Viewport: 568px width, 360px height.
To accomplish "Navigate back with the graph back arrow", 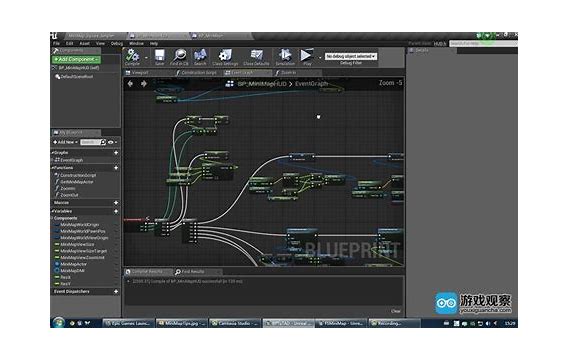I will click(x=130, y=84).
